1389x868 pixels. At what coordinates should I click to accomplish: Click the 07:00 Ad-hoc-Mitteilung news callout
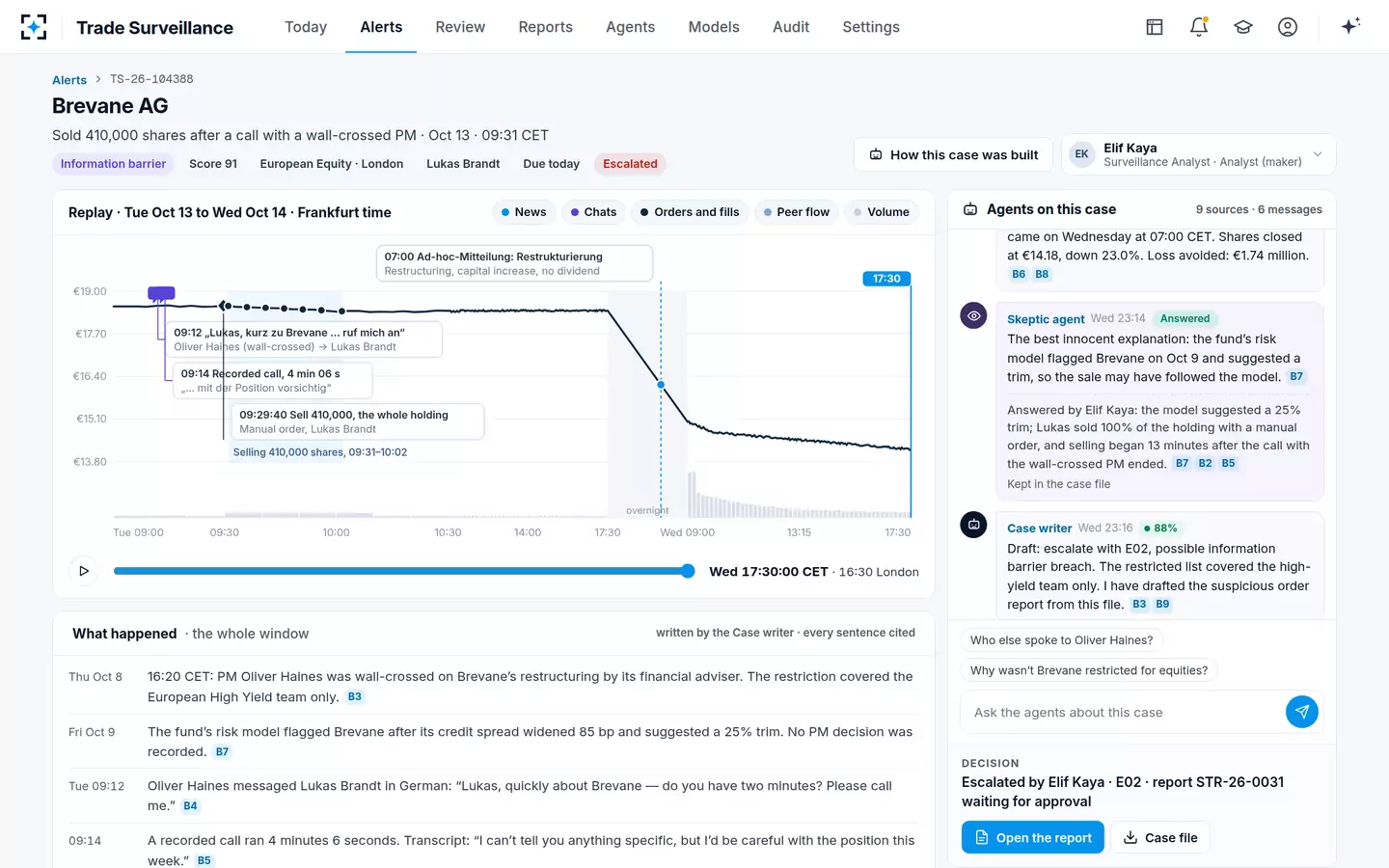514,263
